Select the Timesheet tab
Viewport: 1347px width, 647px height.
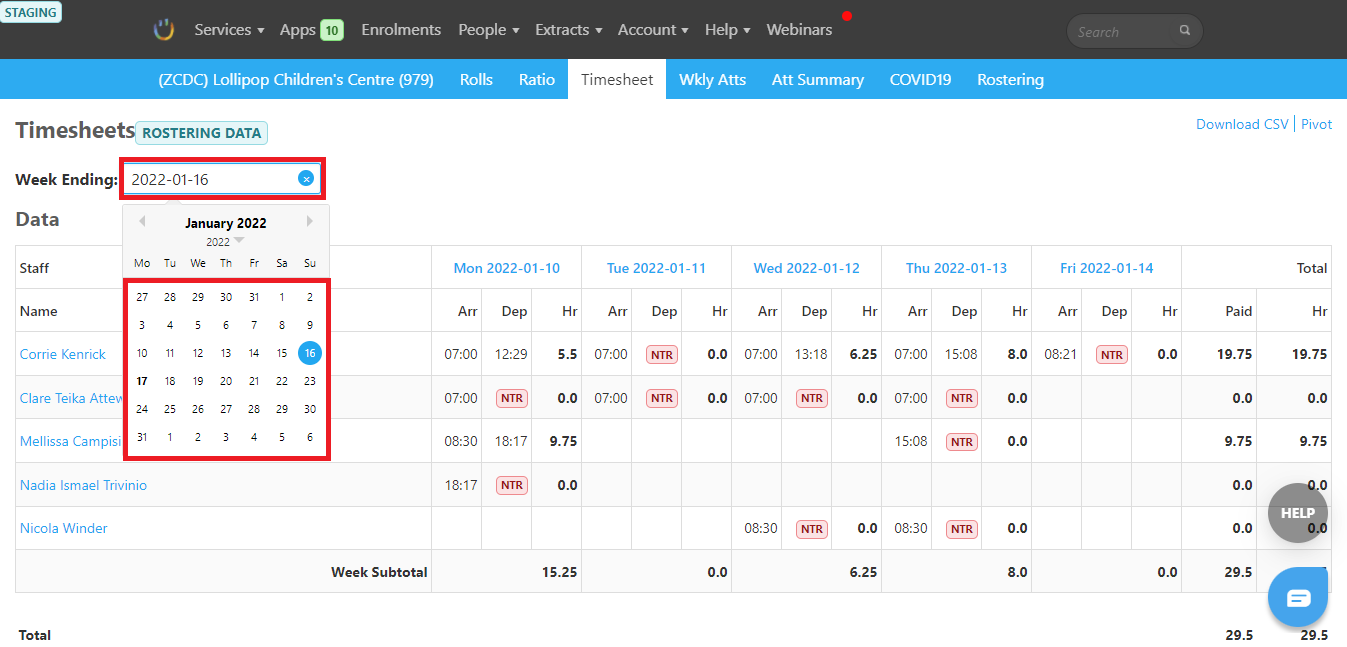(617, 80)
